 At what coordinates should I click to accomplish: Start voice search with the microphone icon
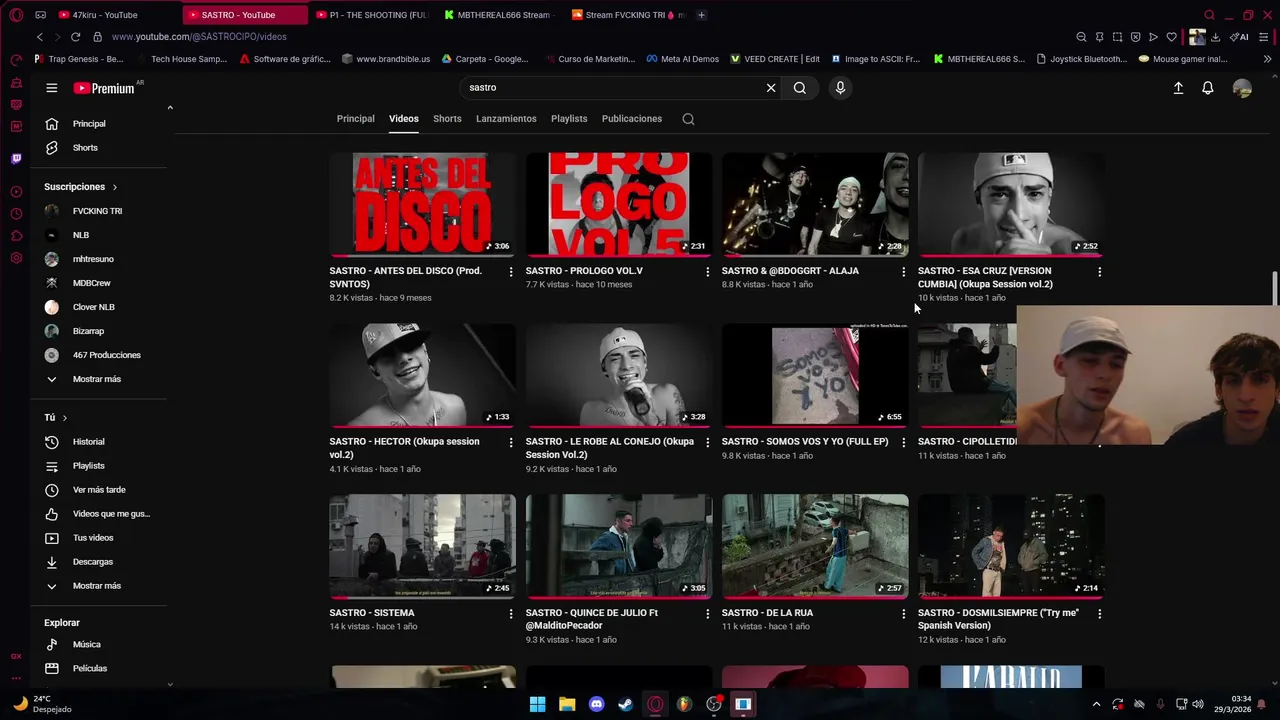[840, 88]
